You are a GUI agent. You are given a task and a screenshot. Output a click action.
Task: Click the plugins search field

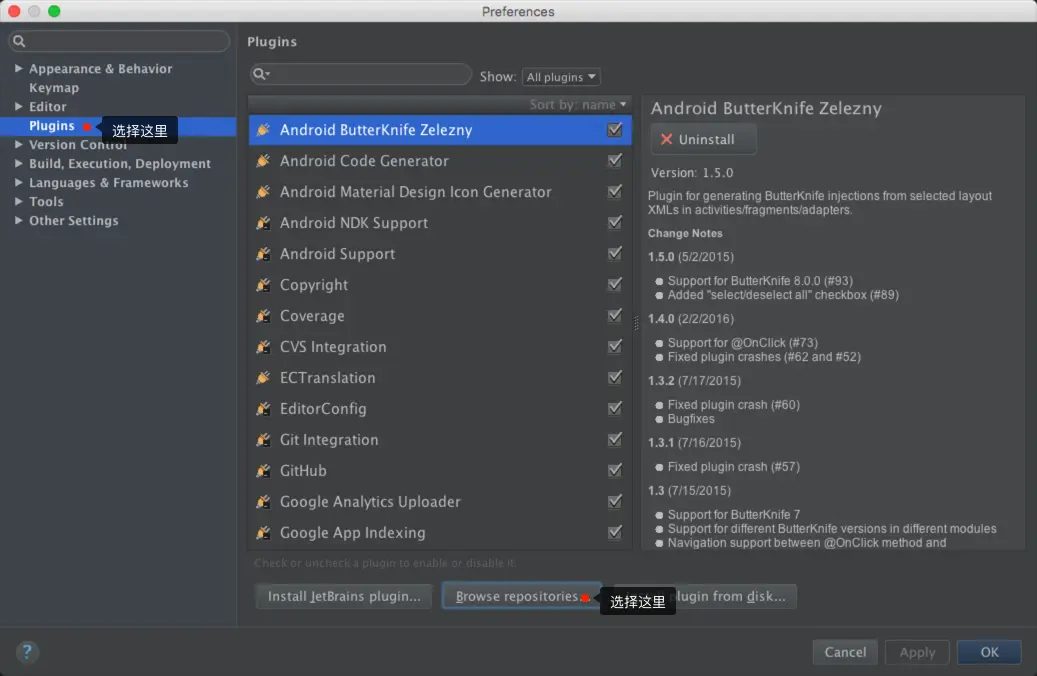(x=361, y=74)
